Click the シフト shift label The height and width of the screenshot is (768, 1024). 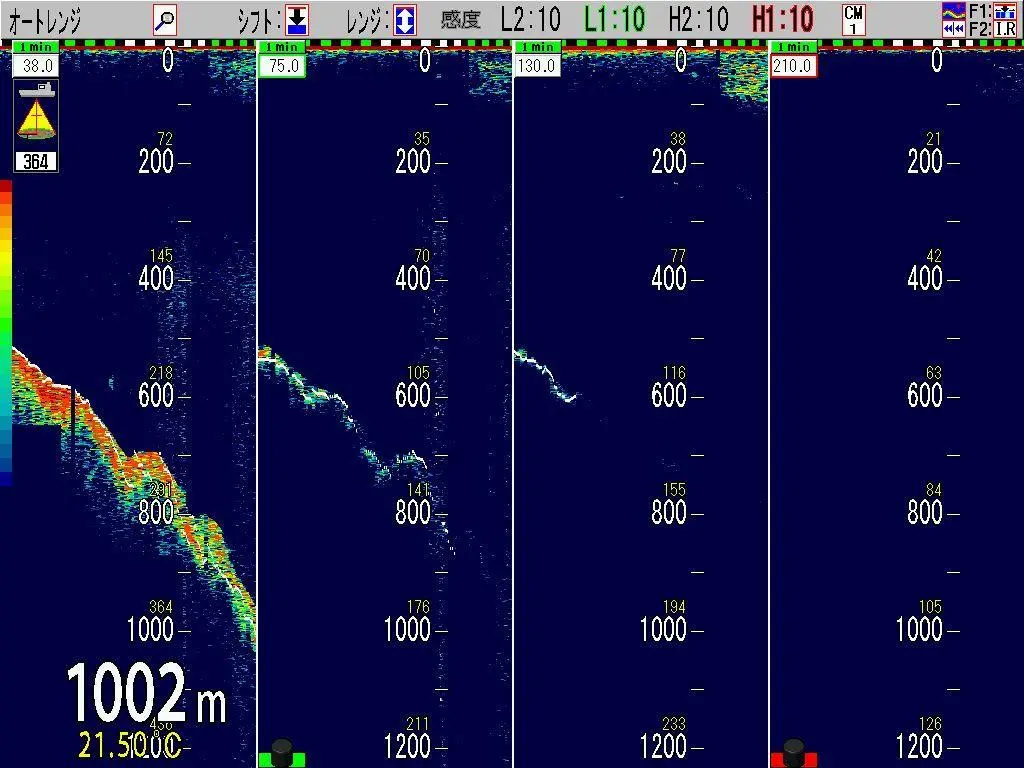tap(259, 22)
